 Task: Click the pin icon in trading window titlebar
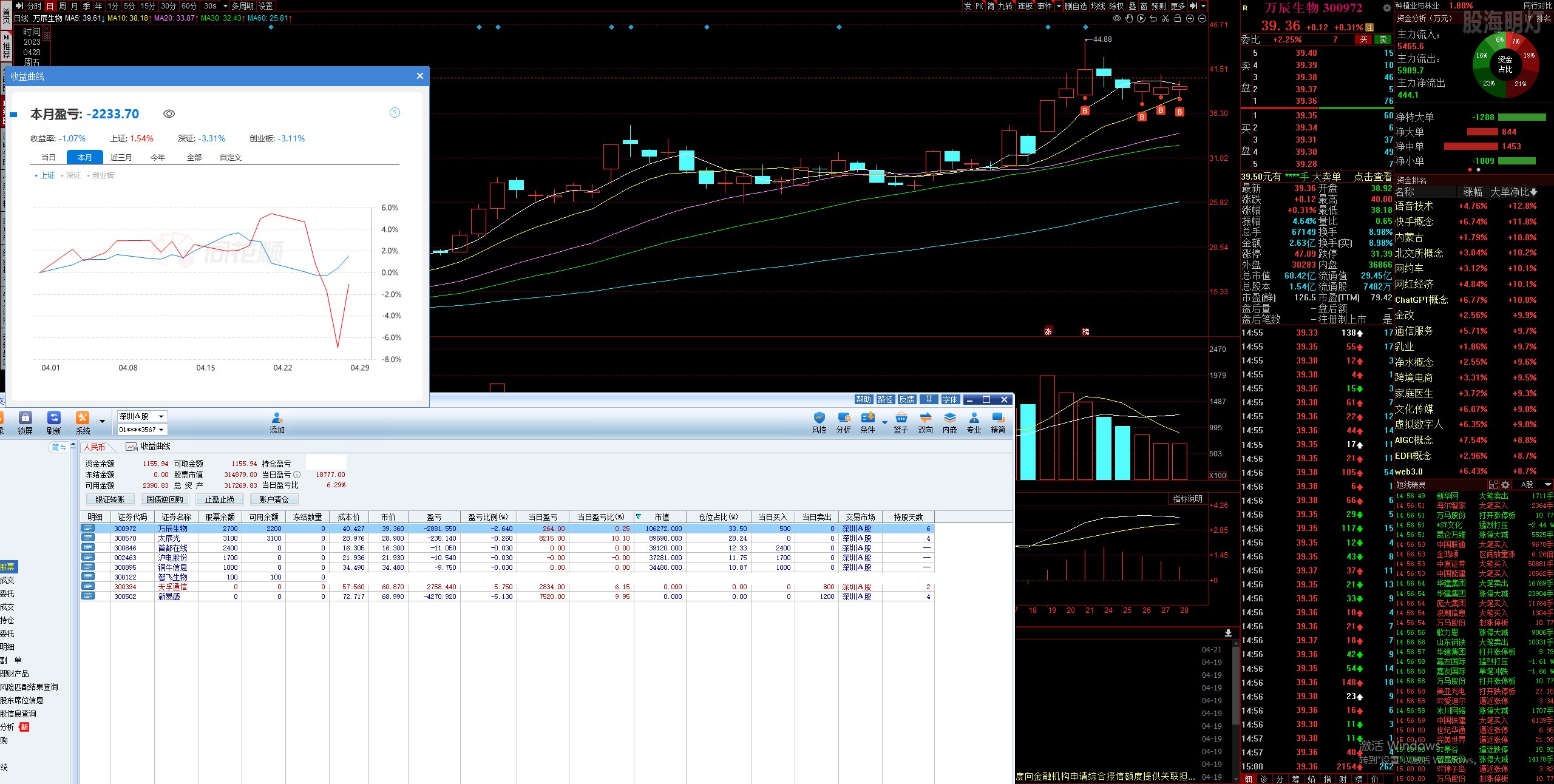click(x=929, y=399)
